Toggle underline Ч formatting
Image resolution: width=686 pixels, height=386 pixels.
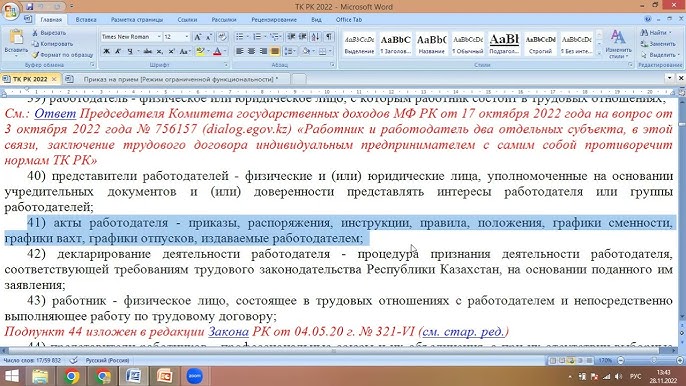point(130,52)
